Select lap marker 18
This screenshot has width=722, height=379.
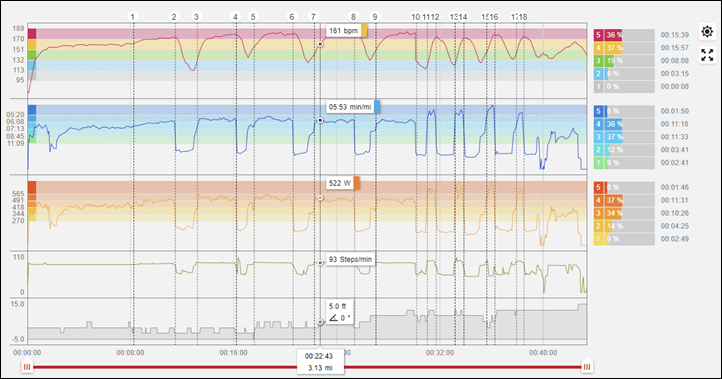coord(523,17)
